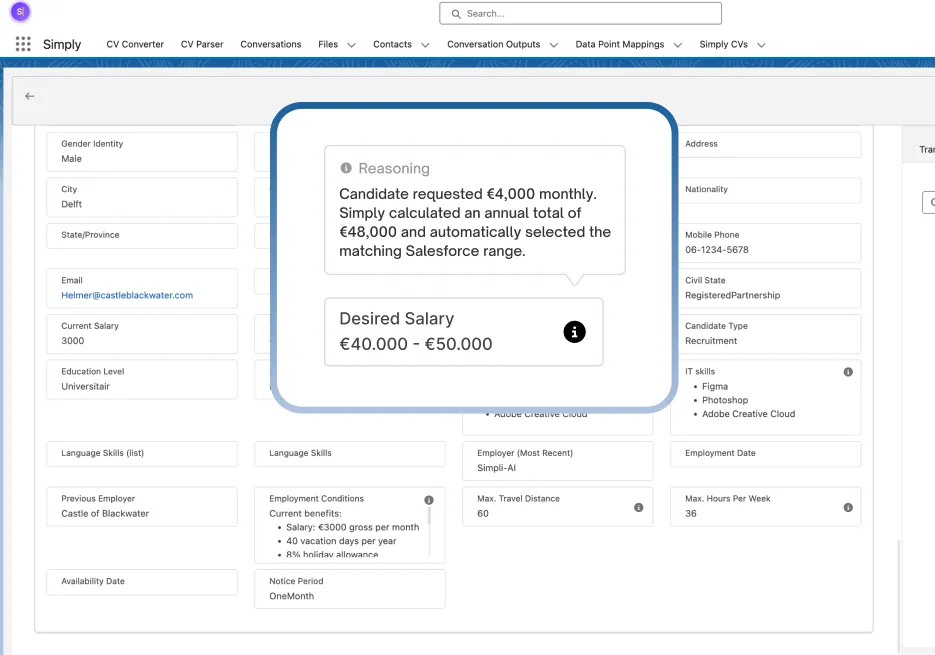Image resolution: width=935 pixels, height=655 pixels.
Task: Click the 40 vacation days per year line
Action: tap(341, 541)
